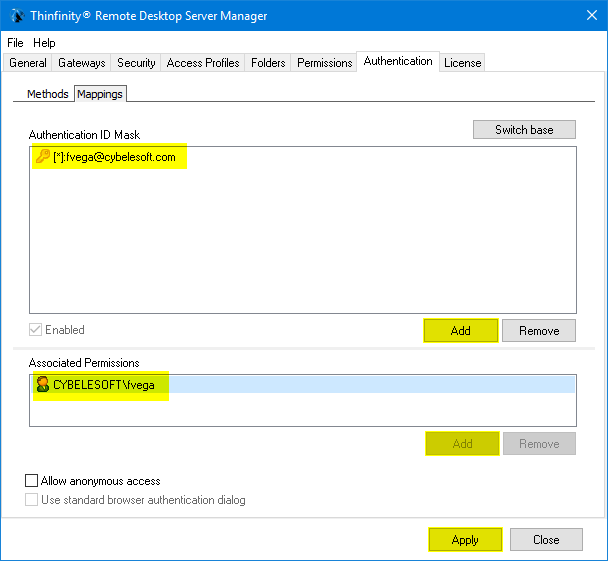Switch to the General tab
This screenshot has height=561, width=608.
pos(28,63)
